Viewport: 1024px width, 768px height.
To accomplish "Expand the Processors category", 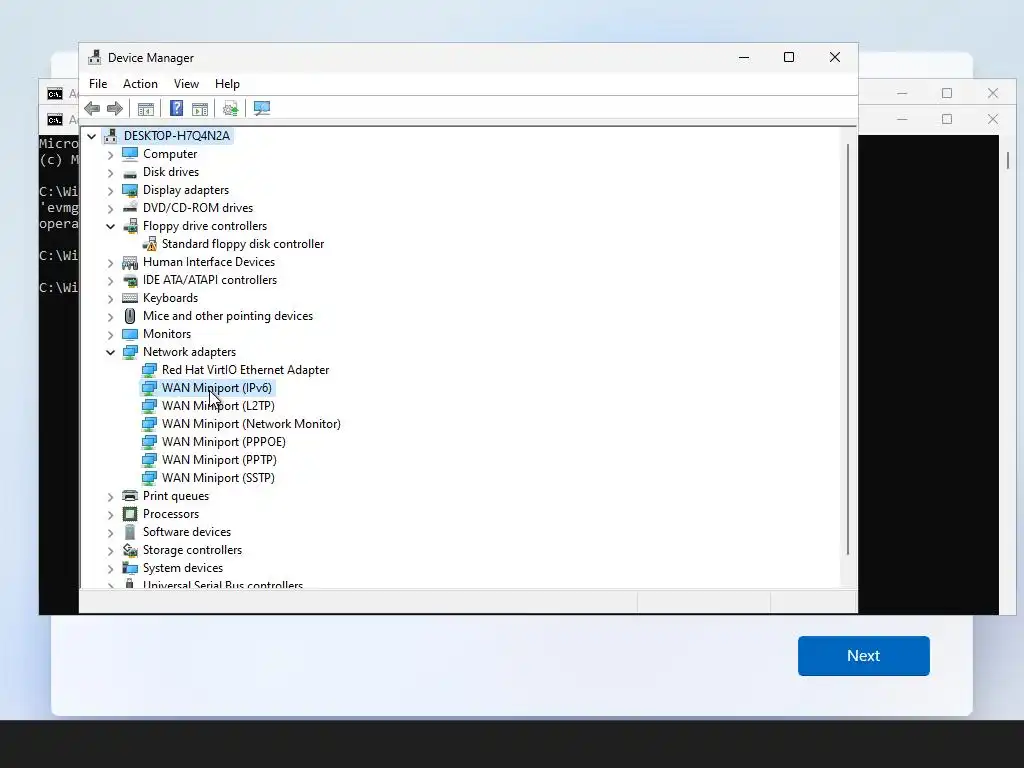I will pyautogui.click(x=110, y=515).
